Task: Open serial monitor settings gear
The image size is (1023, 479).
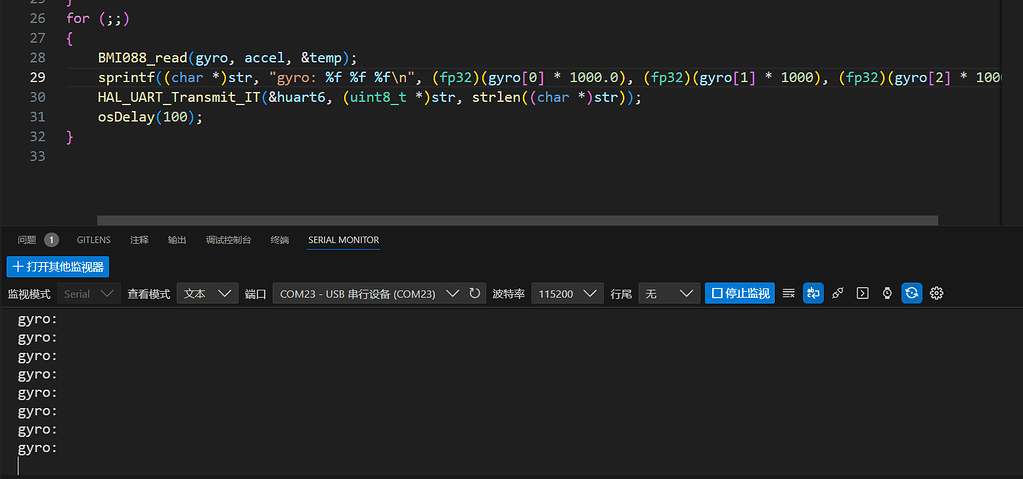Action: tap(937, 293)
